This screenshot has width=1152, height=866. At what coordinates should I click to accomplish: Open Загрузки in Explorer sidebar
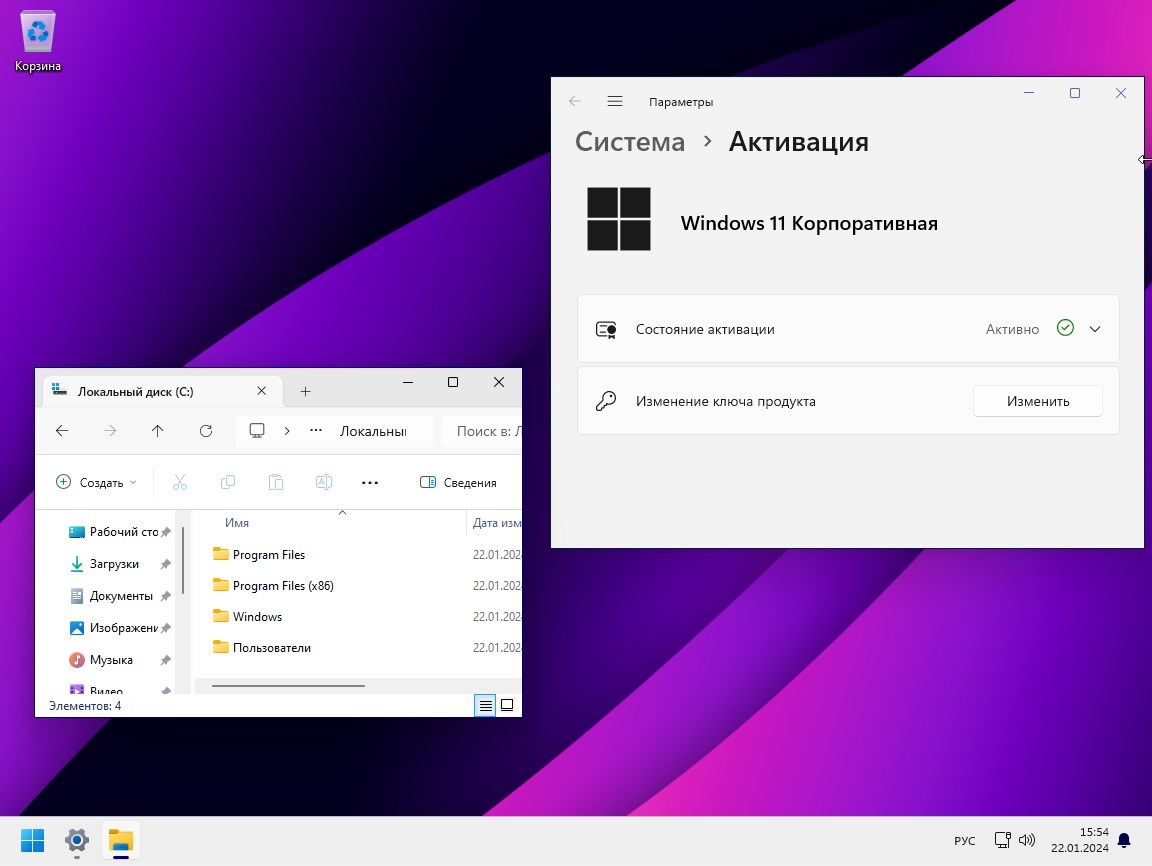tap(119, 564)
